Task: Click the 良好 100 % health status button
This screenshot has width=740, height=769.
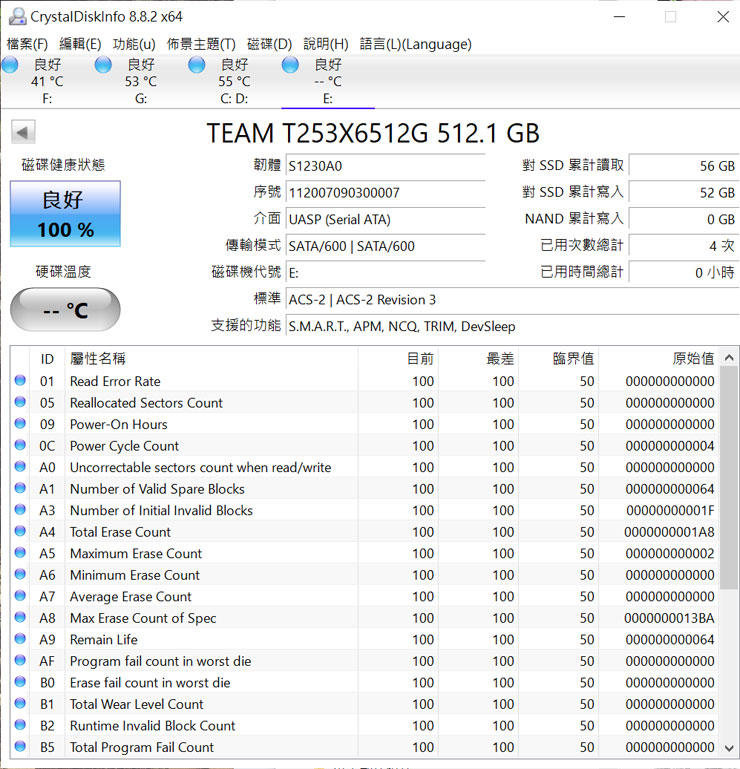Action: [65, 214]
